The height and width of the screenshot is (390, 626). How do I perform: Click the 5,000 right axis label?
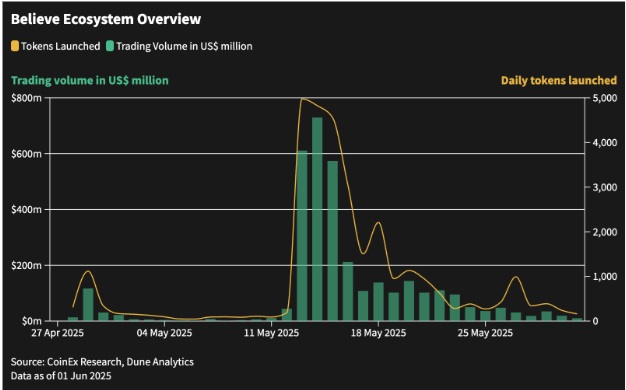coord(604,98)
